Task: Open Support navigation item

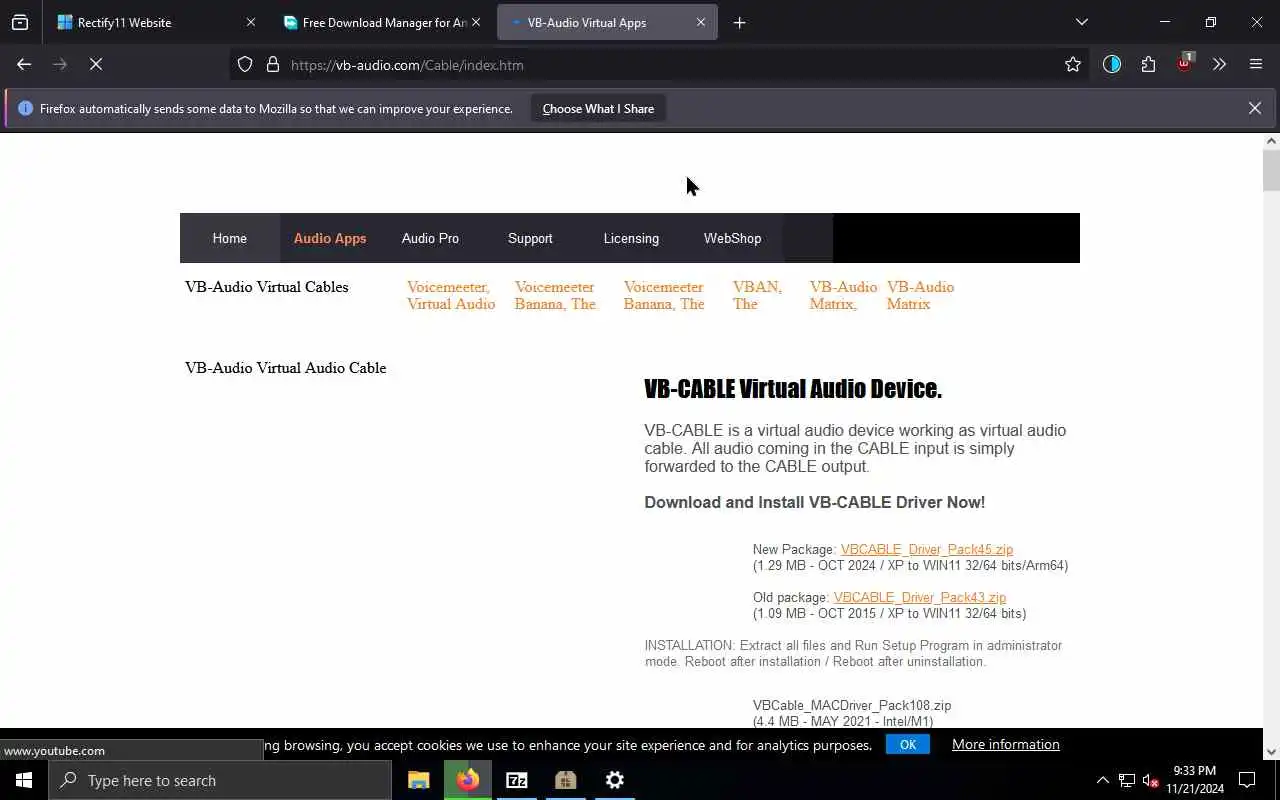Action: coord(530,238)
